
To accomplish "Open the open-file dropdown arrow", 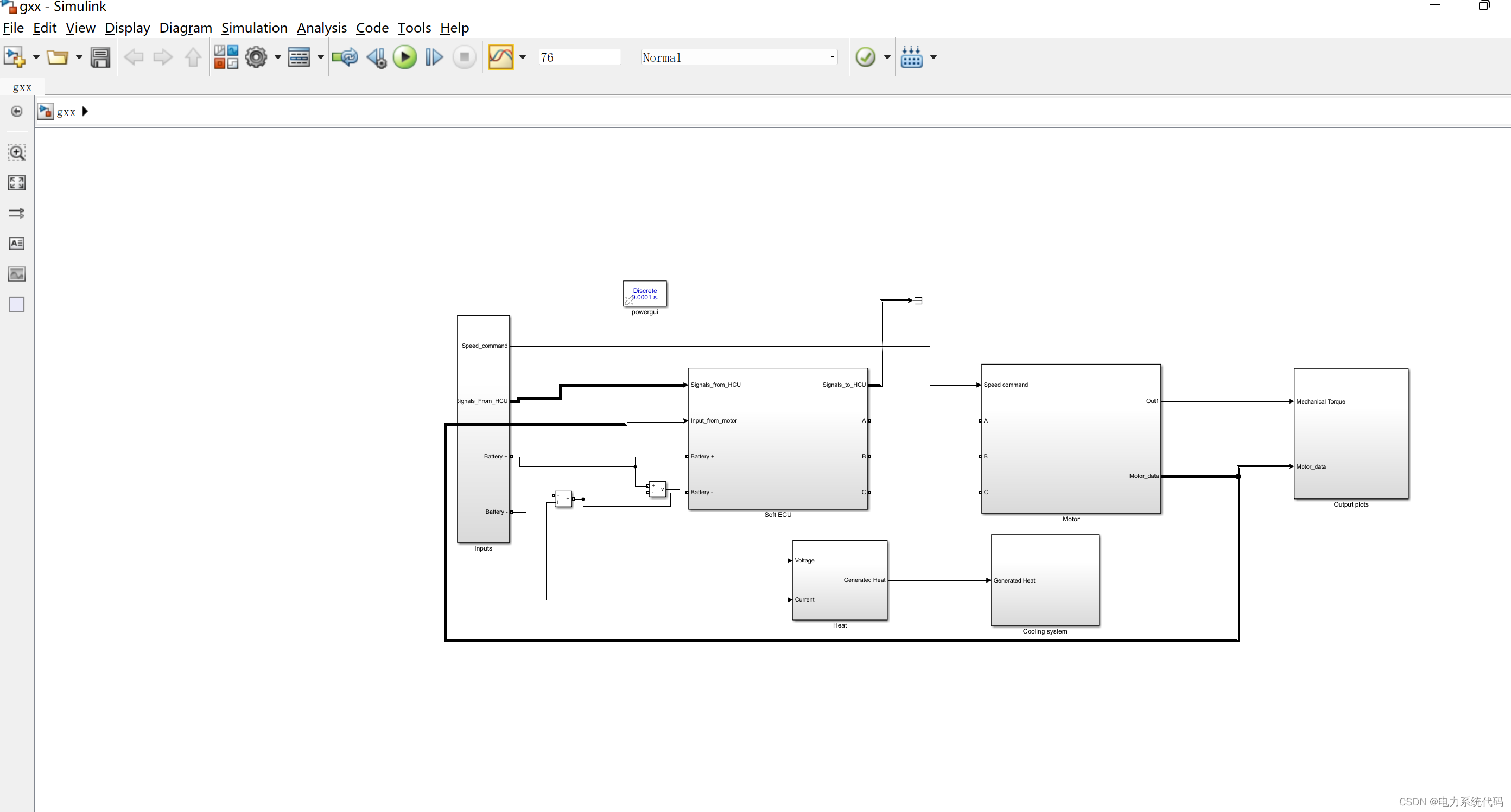I will (79, 57).
